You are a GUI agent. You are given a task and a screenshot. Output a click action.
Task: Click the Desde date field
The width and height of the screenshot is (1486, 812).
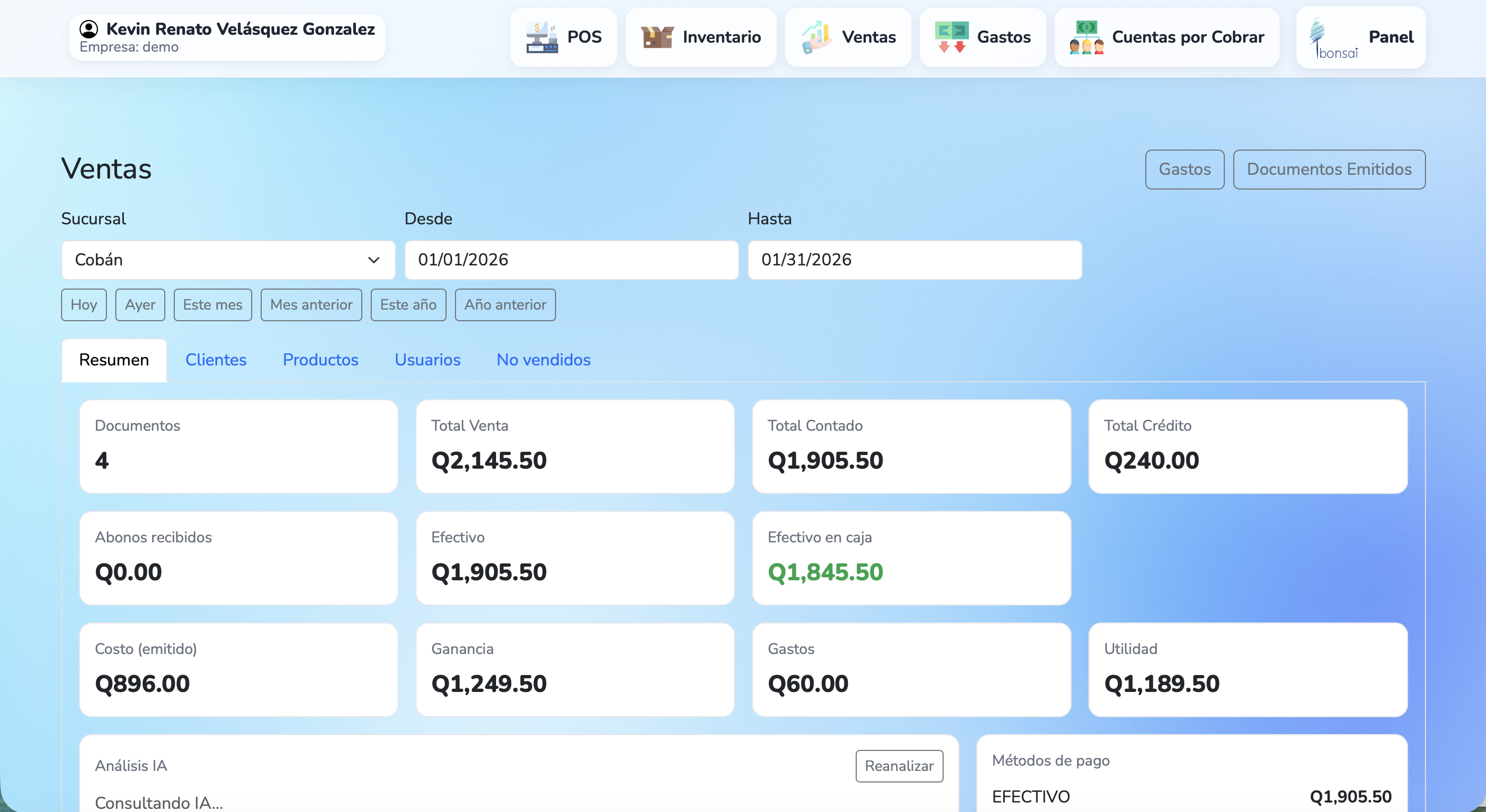(571, 260)
